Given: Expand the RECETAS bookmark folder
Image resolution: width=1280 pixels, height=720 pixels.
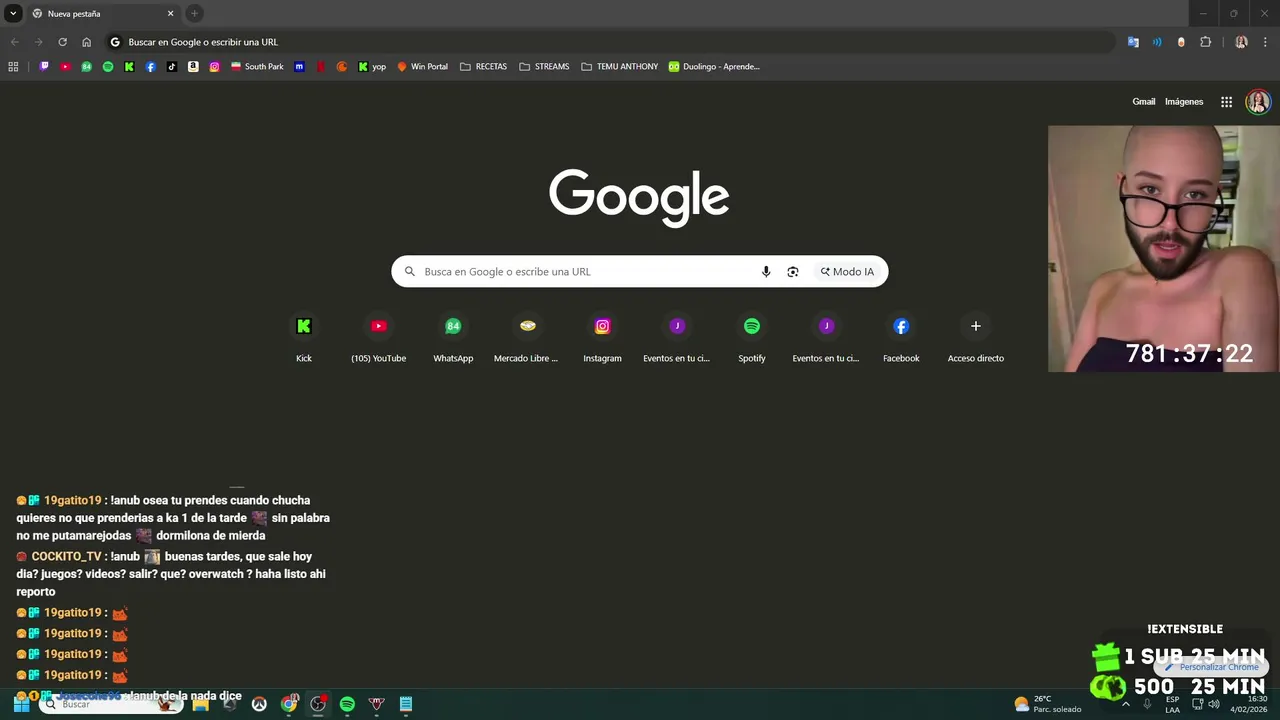Looking at the screenshot, I should pyautogui.click(x=483, y=67).
